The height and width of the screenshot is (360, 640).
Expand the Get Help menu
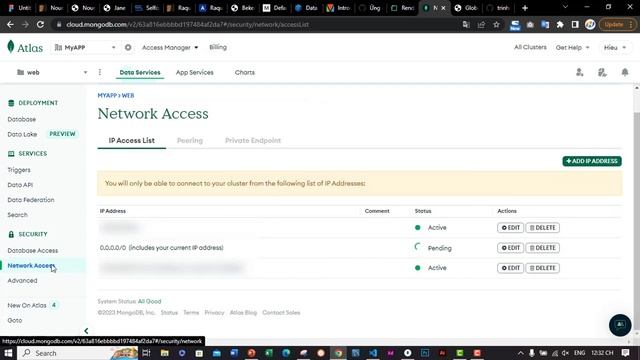(x=572, y=47)
